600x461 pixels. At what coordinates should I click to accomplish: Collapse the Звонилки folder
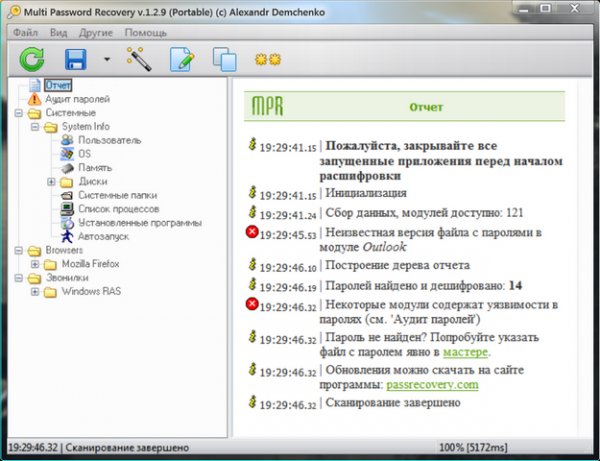(18, 278)
